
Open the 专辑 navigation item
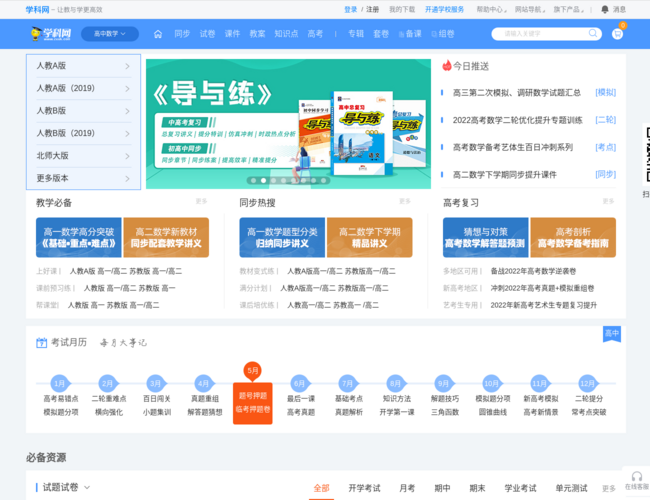(x=356, y=34)
